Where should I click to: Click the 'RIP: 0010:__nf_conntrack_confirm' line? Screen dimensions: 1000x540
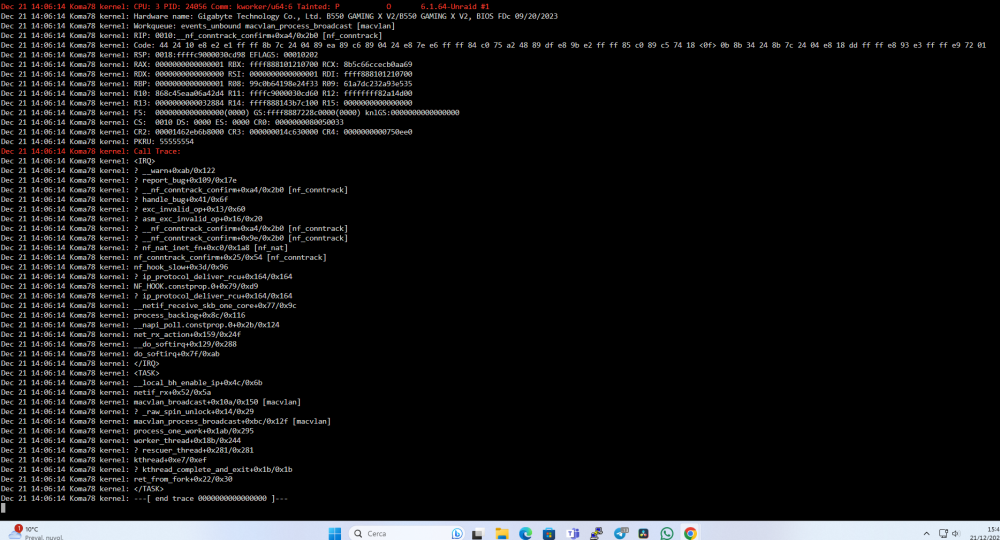(x=191, y=35)
